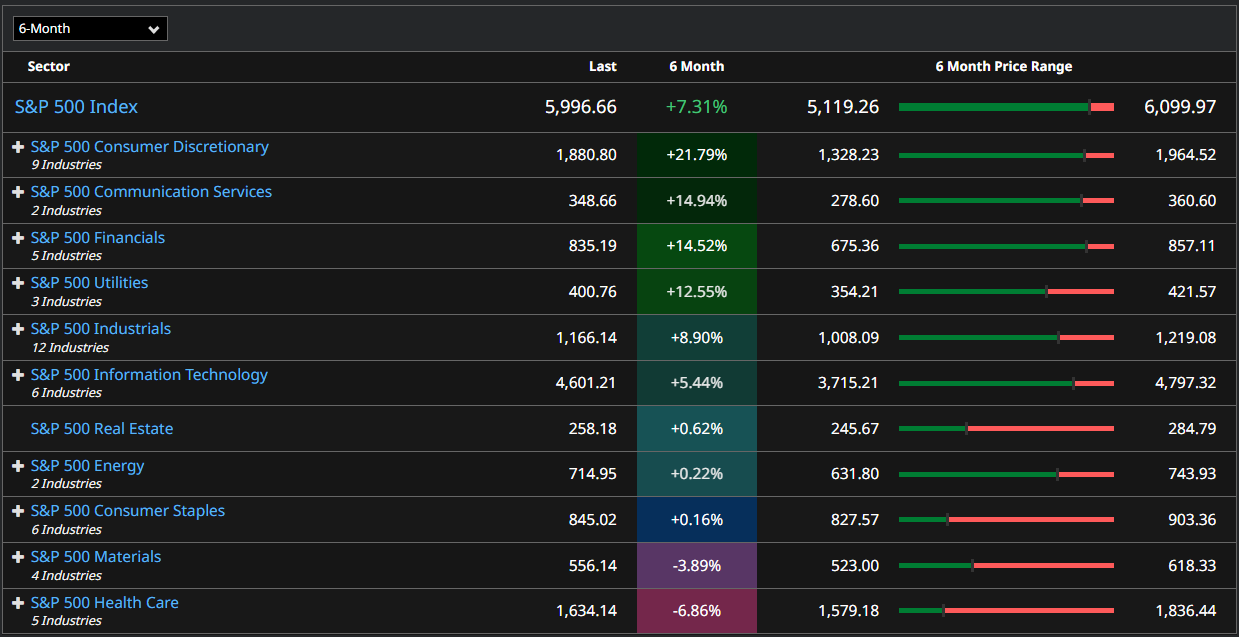Open S&P 500 Industrials link
Screen dimensions: 1239x637
tap(101, 328)
